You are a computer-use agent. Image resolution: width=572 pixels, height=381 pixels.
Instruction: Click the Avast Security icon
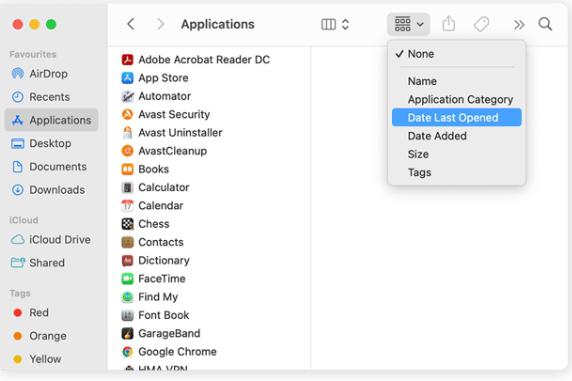(x=127, y=114)
